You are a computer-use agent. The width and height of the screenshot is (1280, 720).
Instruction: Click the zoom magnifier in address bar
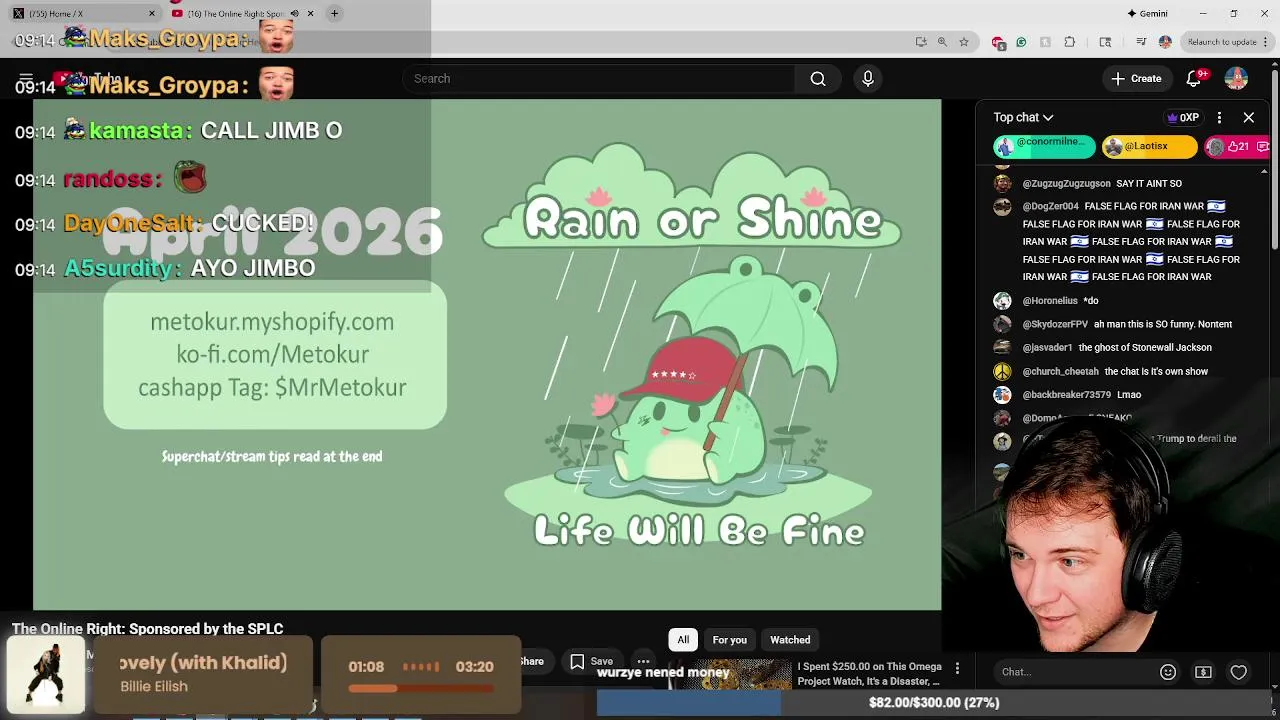point(942,42)
